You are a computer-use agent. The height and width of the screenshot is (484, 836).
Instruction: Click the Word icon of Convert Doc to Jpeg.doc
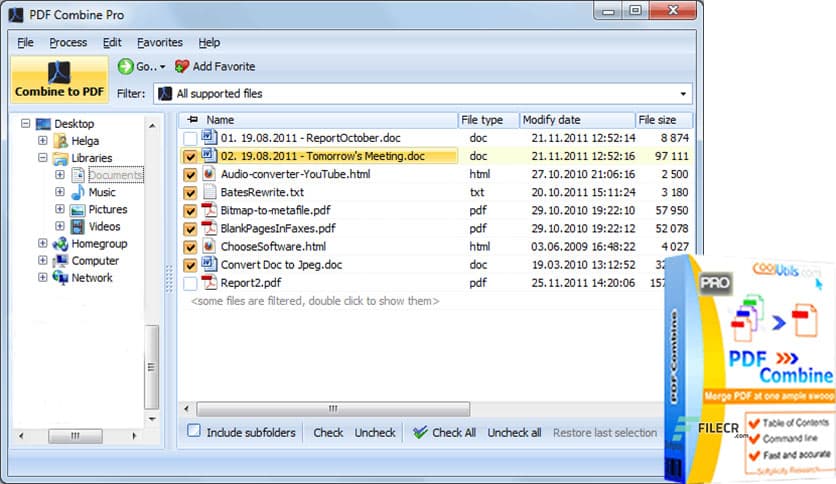click(x=209, y=264)
